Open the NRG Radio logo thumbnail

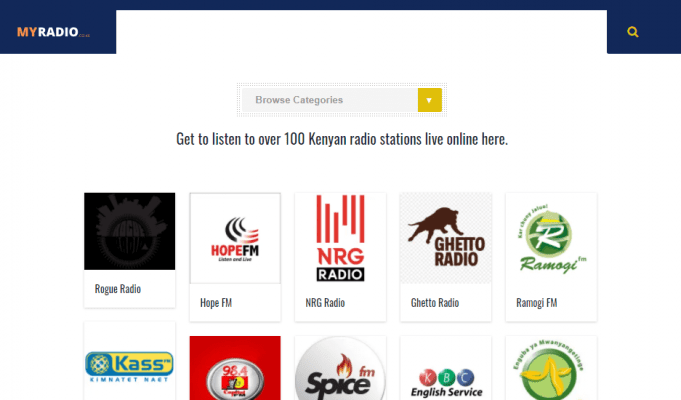tap(340, 238)
